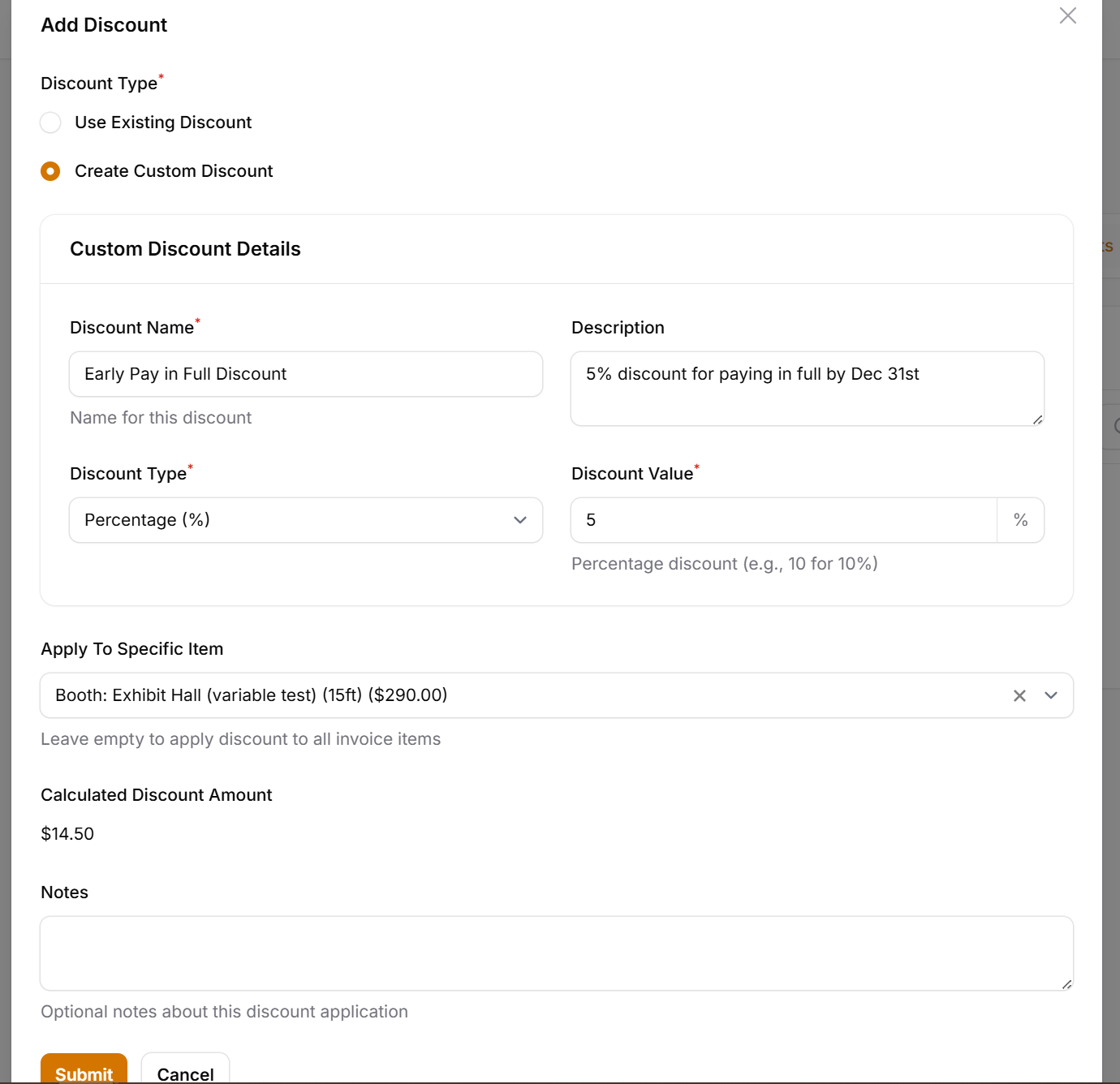1120x1084 pixels.
Task: Click the $14.50 calculated discount amount
Action: (x=67, y=834)
